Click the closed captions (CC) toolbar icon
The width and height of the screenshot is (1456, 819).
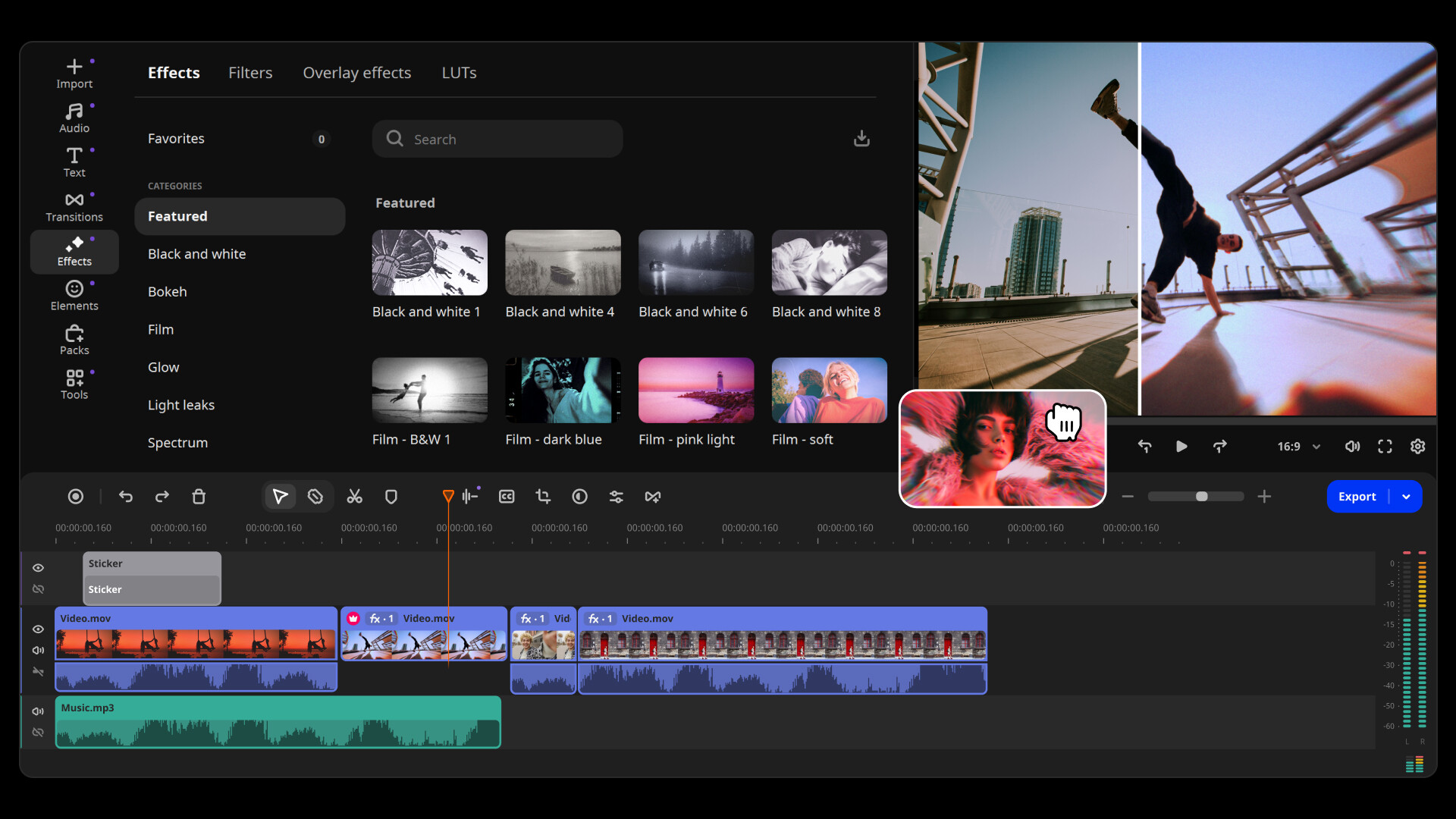[x=506, y=497]
